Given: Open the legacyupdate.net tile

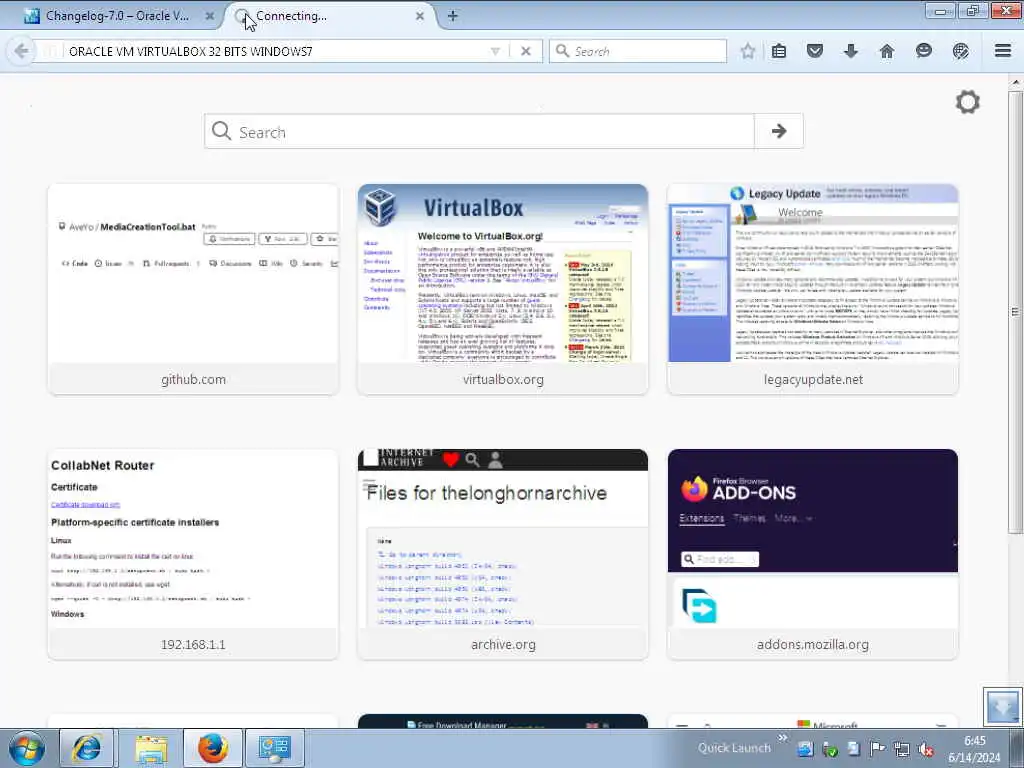Looking at the screenshot, I should (813, 289).
